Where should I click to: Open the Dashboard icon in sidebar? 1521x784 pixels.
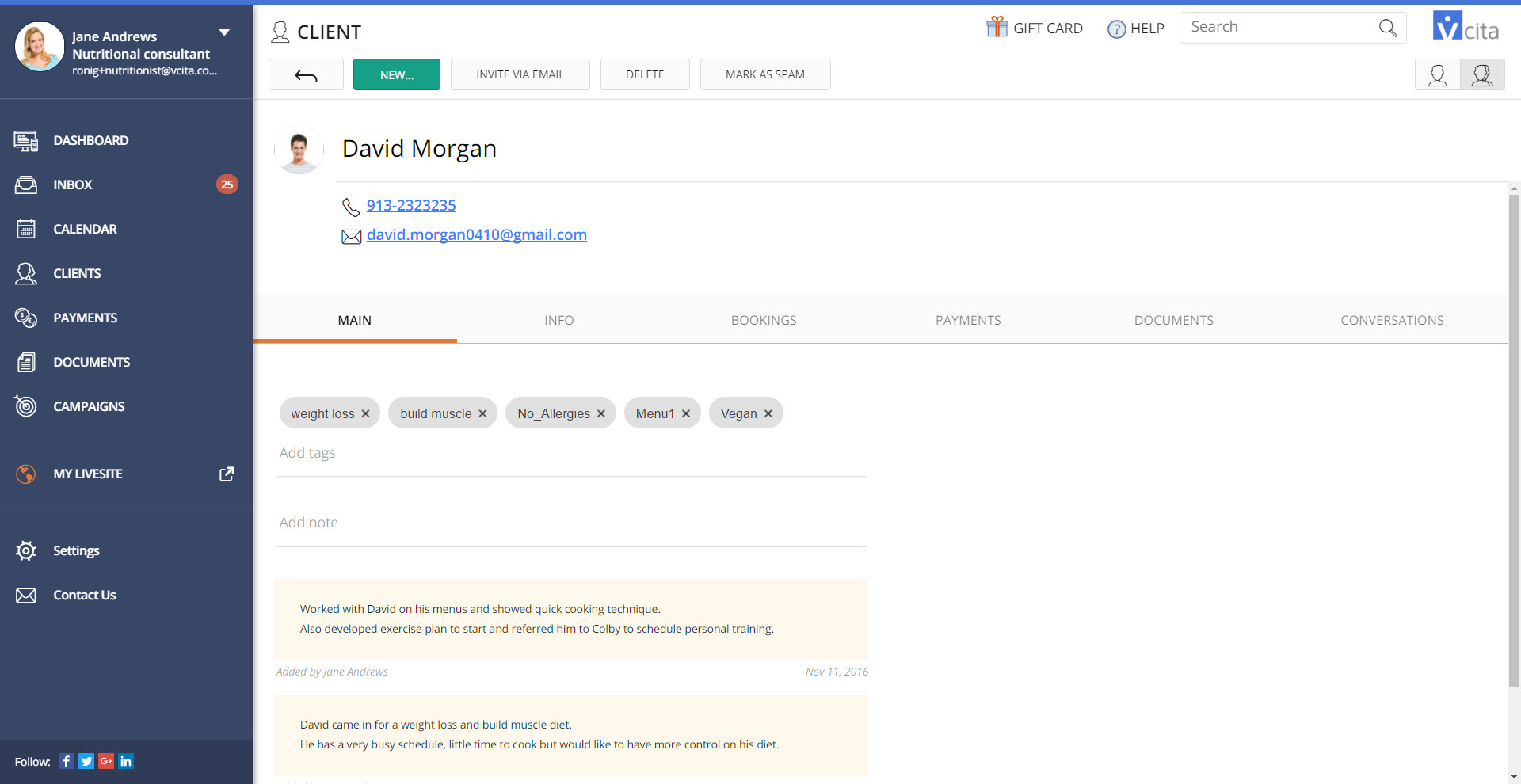[x=26, y=141]
